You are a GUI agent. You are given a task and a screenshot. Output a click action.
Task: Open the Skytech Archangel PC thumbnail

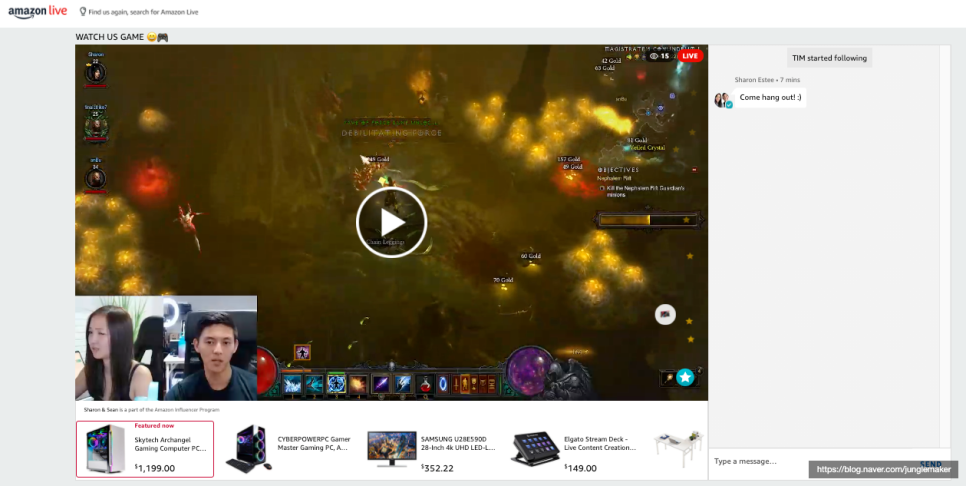click(106, 448)
